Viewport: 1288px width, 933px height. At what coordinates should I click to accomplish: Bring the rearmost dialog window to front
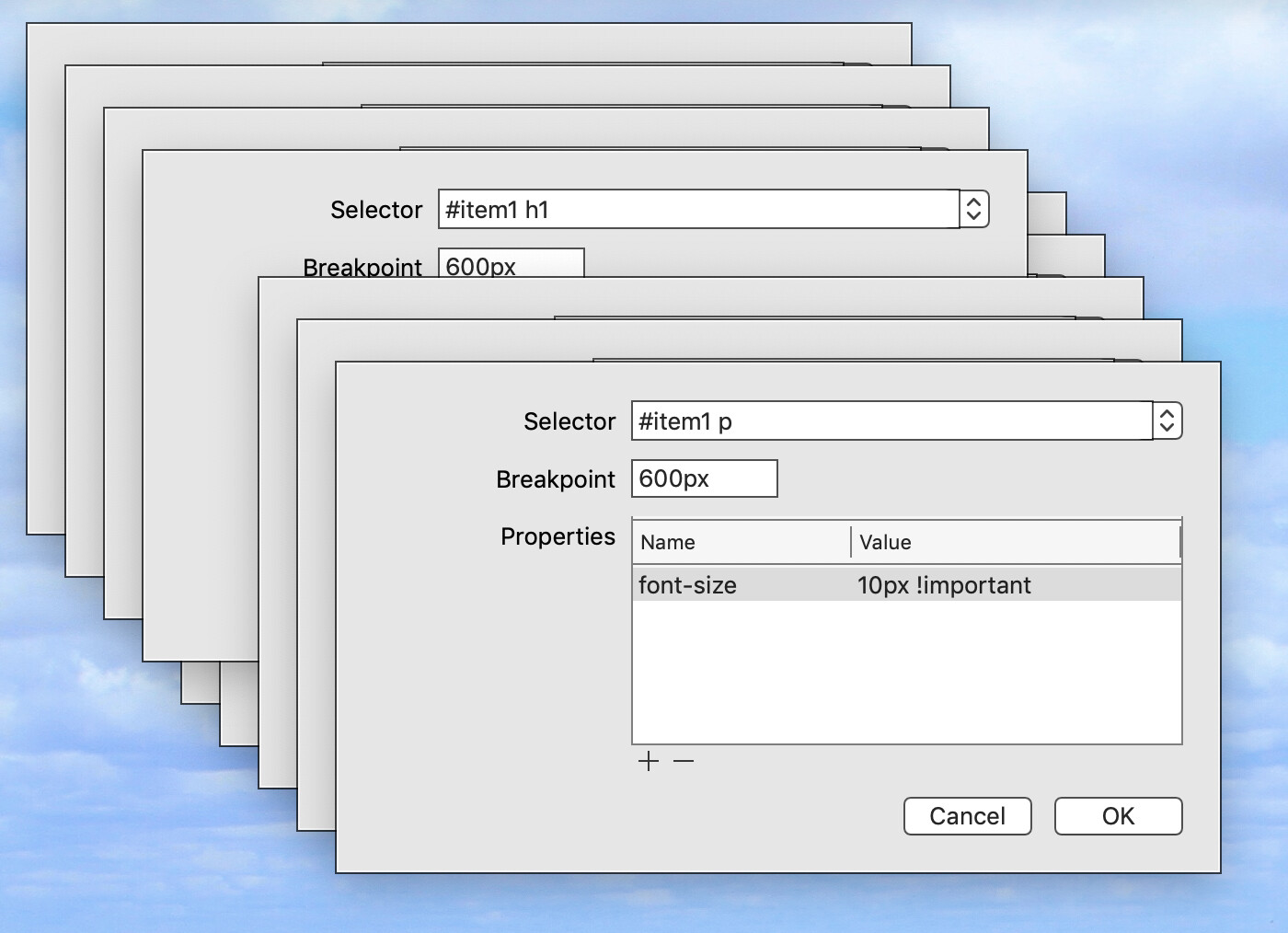coord(460,42)
